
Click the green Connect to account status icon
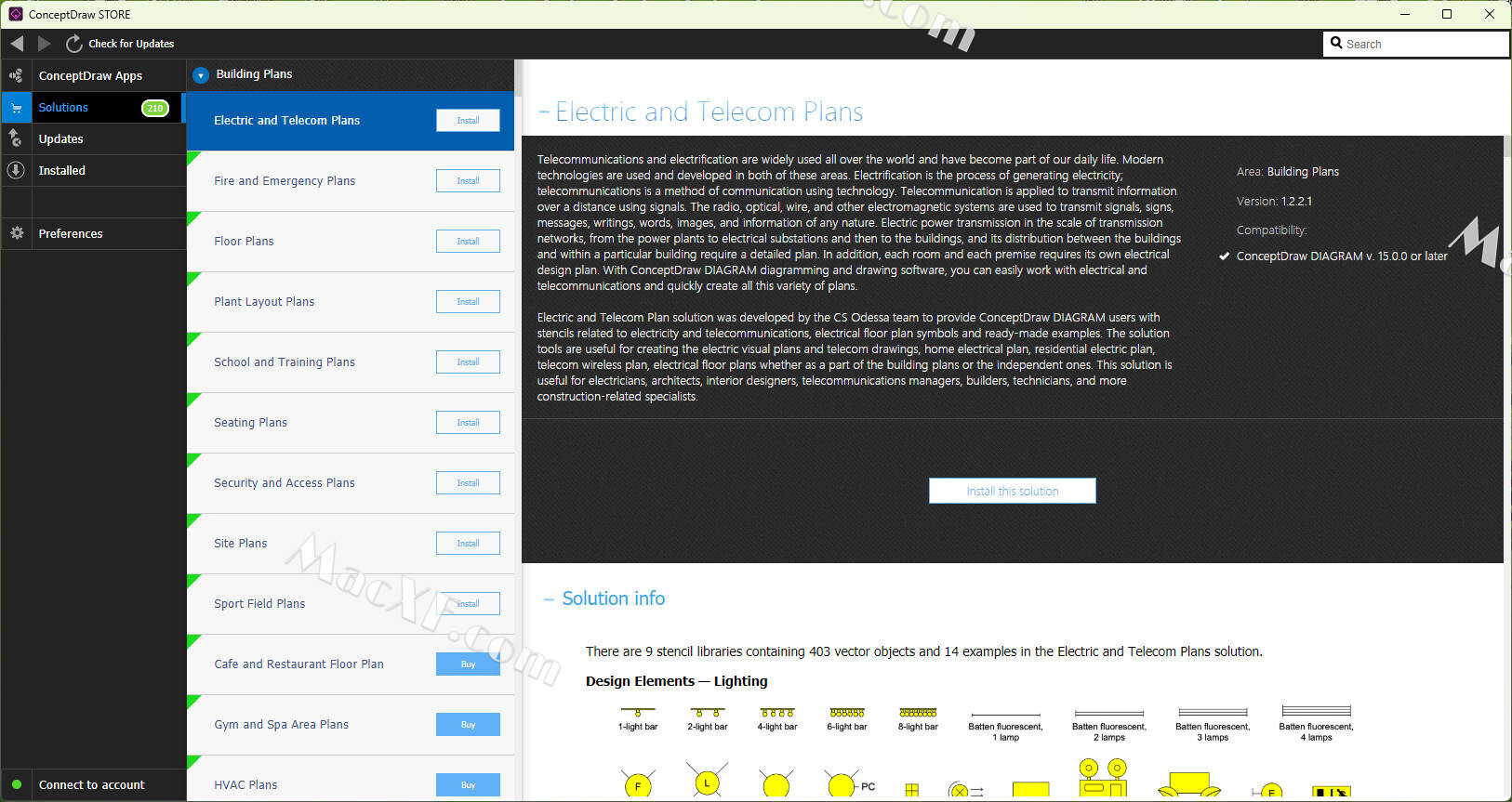(x=16, y=785)
